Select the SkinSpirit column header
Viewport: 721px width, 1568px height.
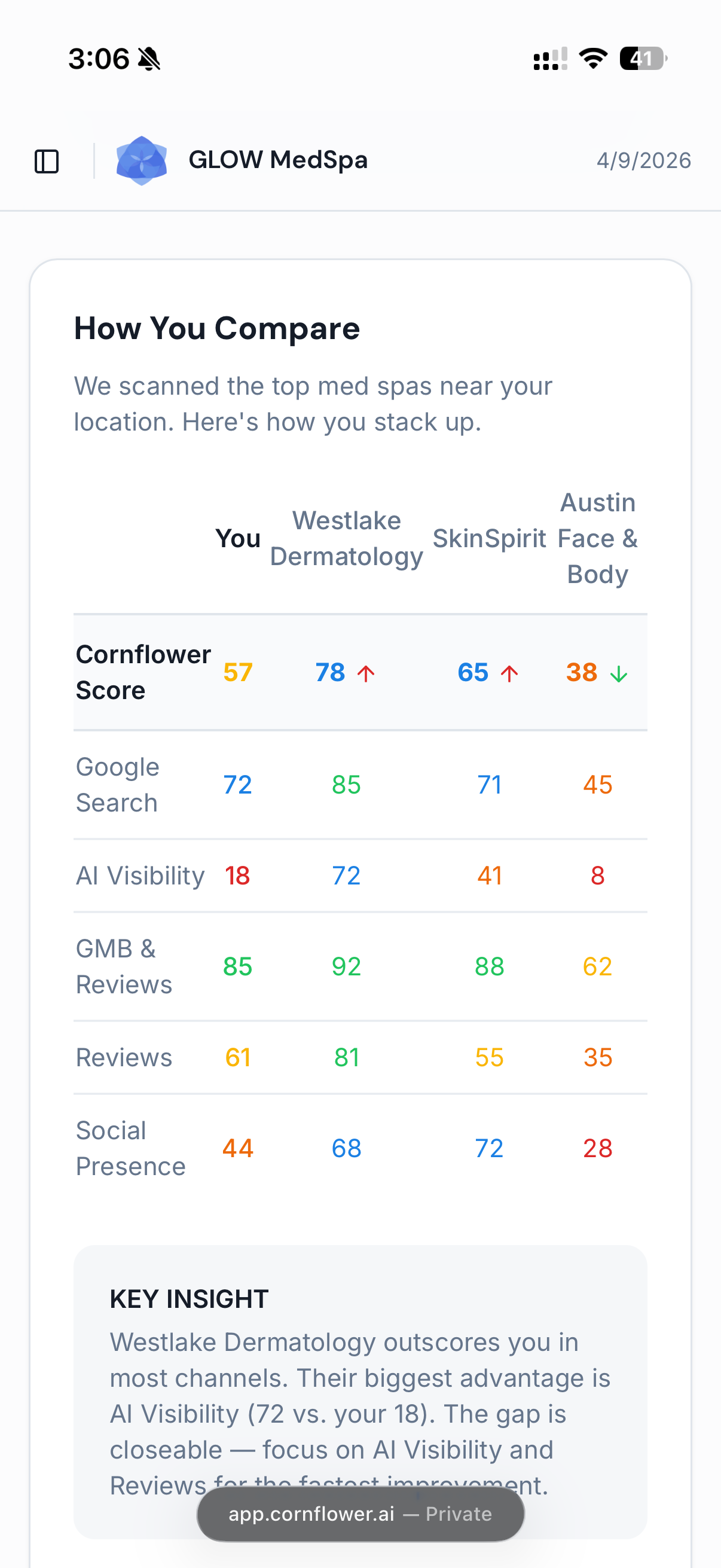[489, 539]
